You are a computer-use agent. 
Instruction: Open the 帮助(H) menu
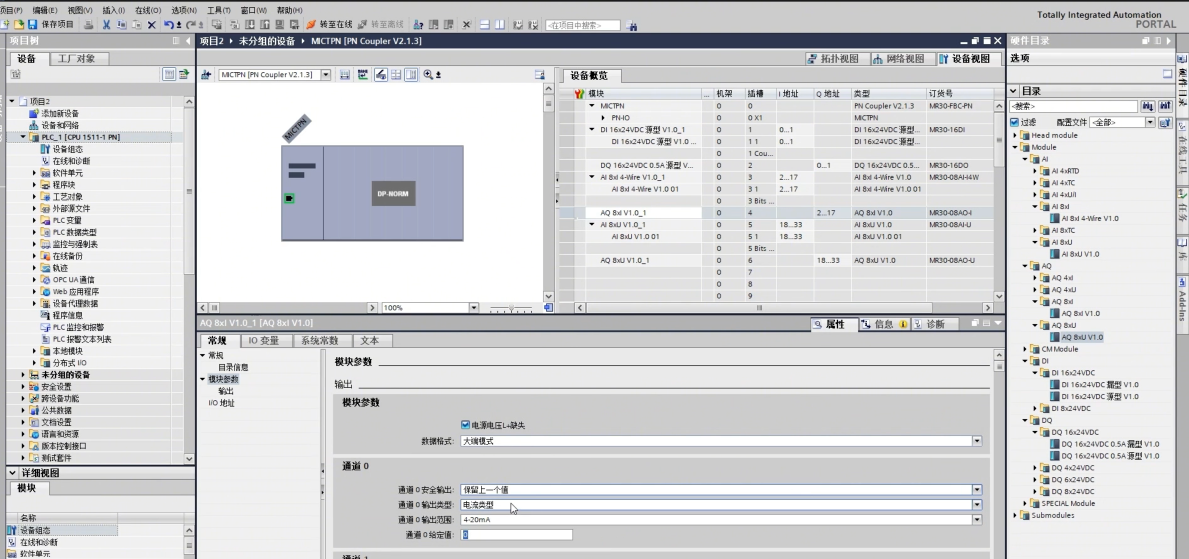(289, 10)
